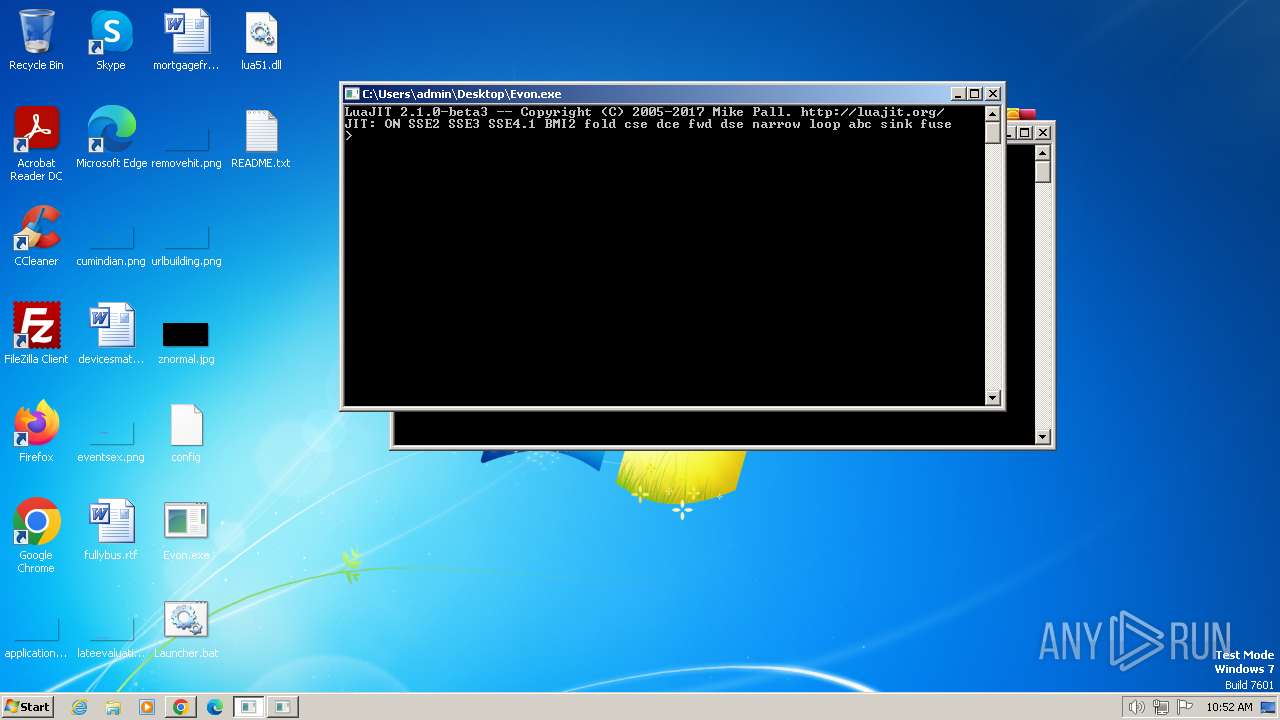Close the background console window

click(1043, 132)
